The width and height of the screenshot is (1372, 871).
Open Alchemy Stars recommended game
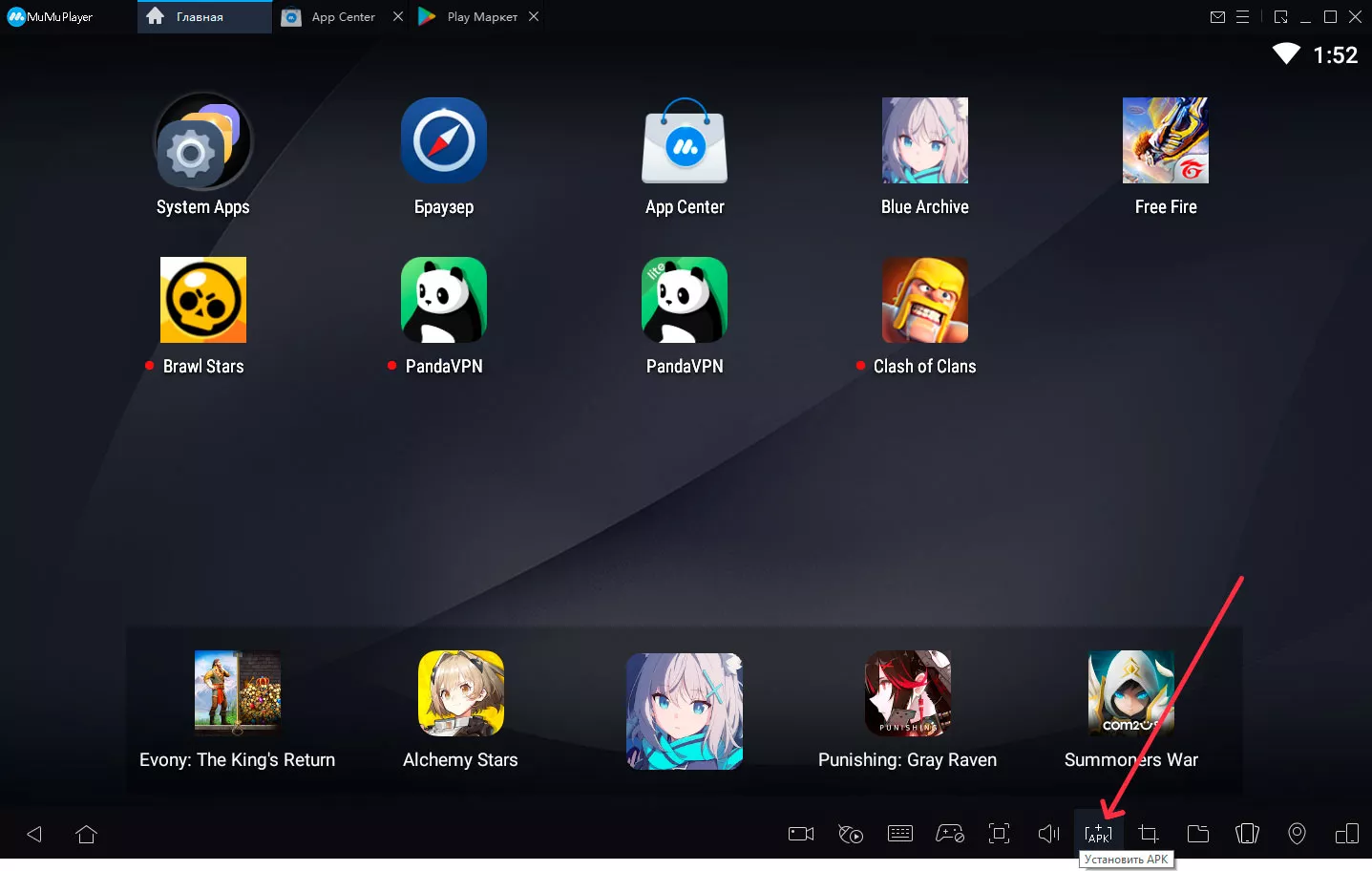pyautogui.click(x=461, y=693)
